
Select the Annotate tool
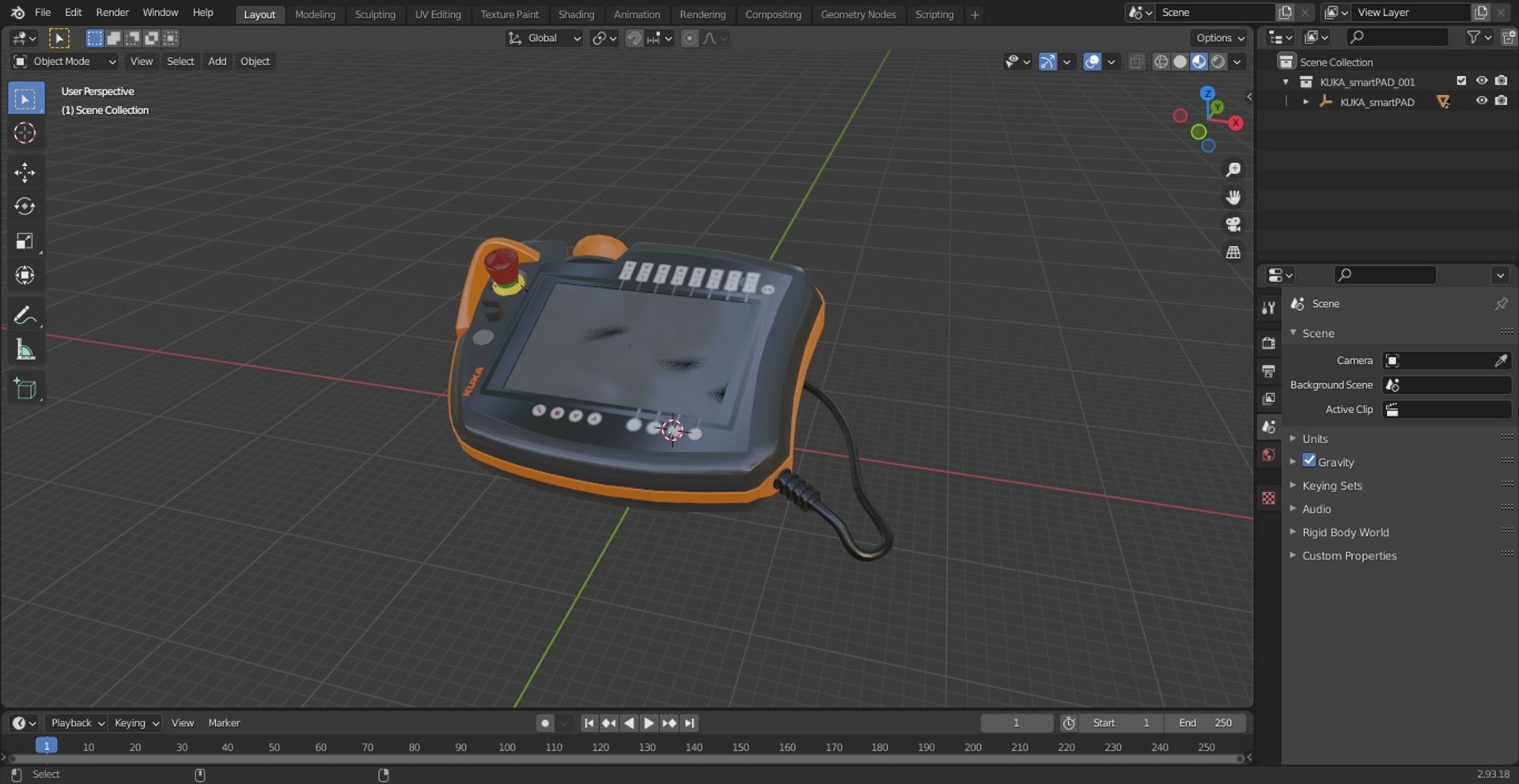[25, 315]
